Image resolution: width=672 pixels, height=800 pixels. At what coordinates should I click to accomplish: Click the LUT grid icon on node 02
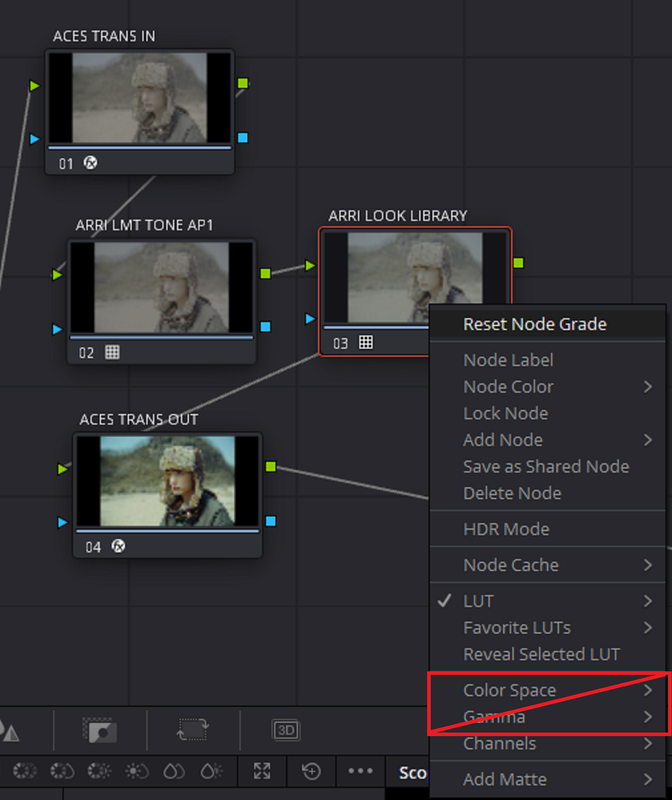click(x=112, y=352)
